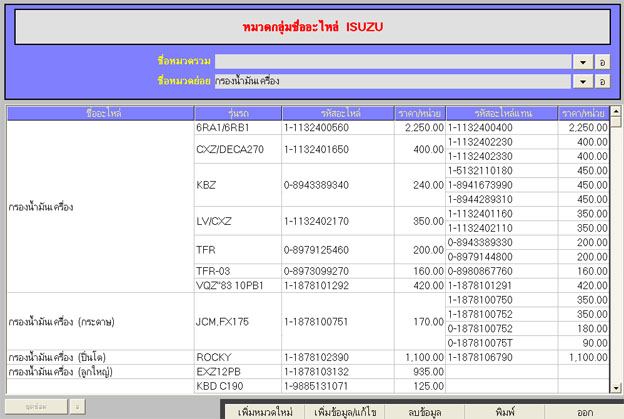The width and height of the screenshot is (624, 419).
Task: Click substitute code 1-1132400400
Action: [x=501, y=128]
